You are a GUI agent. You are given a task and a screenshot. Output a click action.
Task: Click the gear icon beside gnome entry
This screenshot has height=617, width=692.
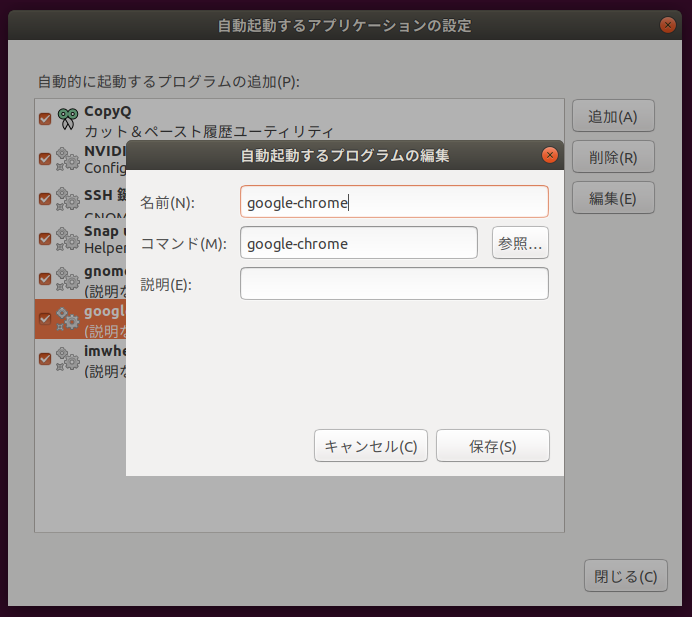click(68, 279)
